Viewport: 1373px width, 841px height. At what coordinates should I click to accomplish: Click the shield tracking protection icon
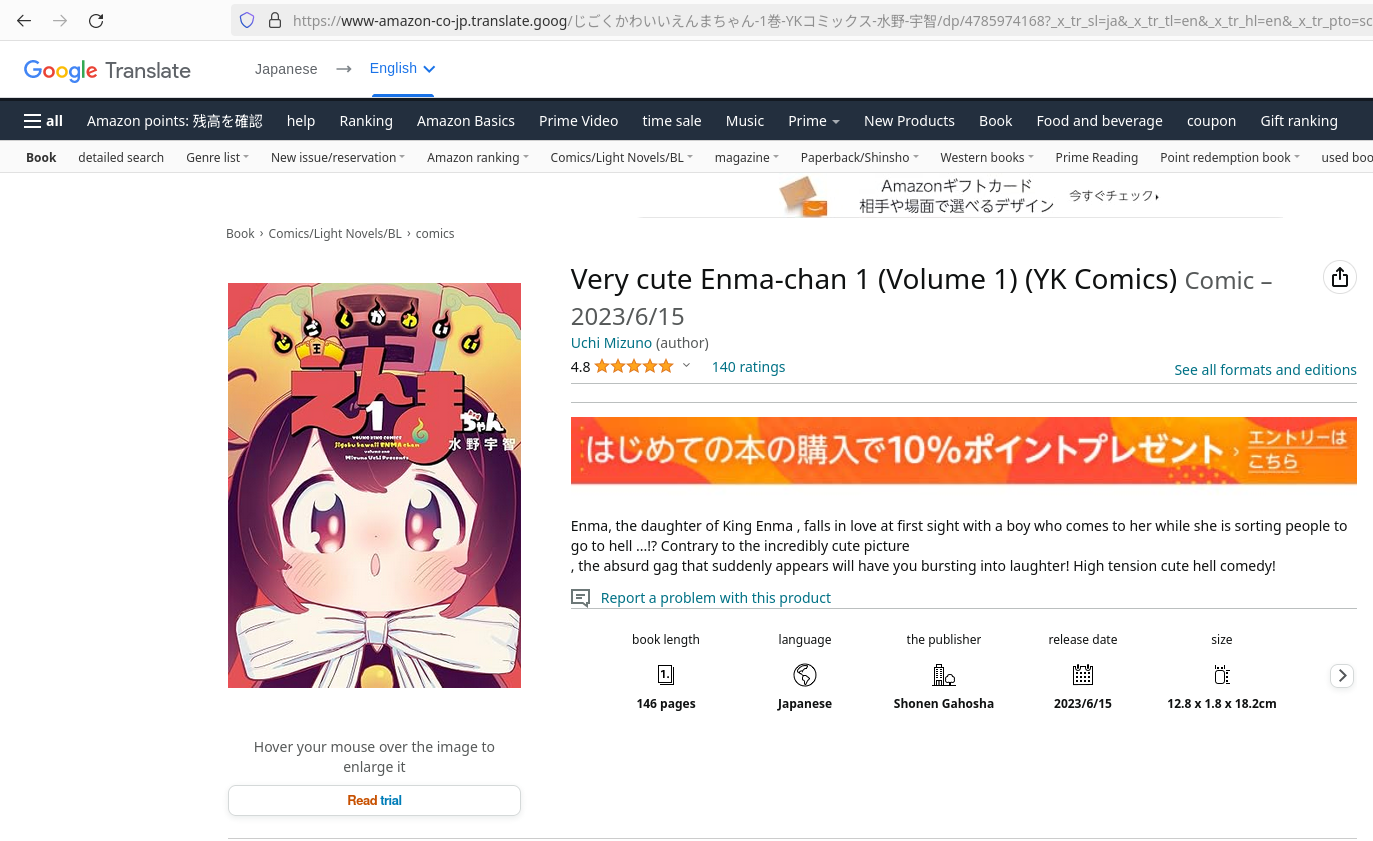[x=247, y=20]
